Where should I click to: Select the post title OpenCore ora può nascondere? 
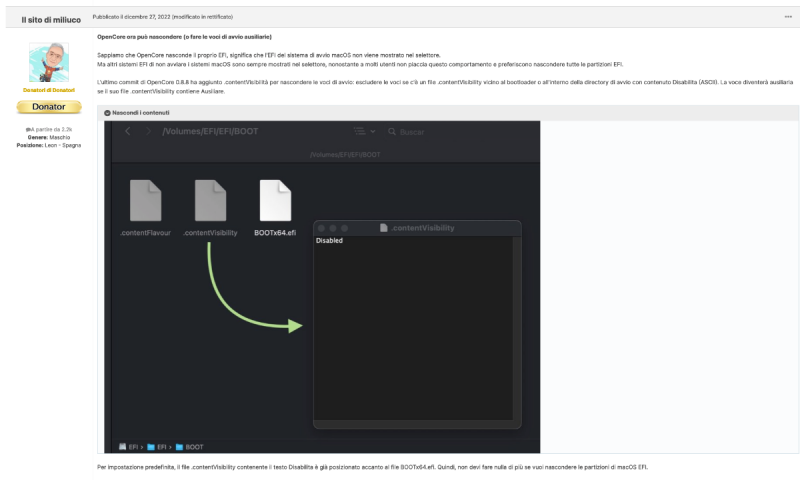coord(184,37)
